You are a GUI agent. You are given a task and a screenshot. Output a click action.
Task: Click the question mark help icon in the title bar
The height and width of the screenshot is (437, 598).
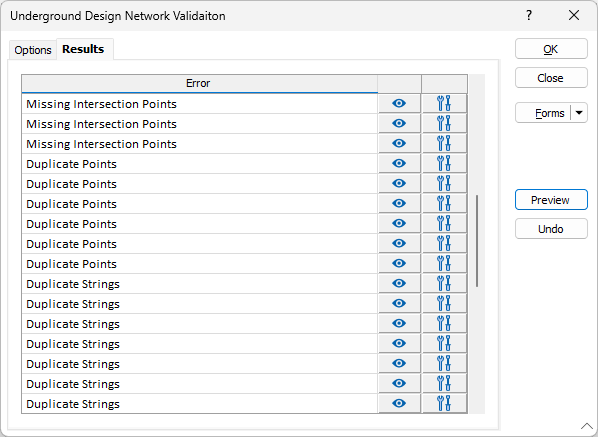point(529,16)
